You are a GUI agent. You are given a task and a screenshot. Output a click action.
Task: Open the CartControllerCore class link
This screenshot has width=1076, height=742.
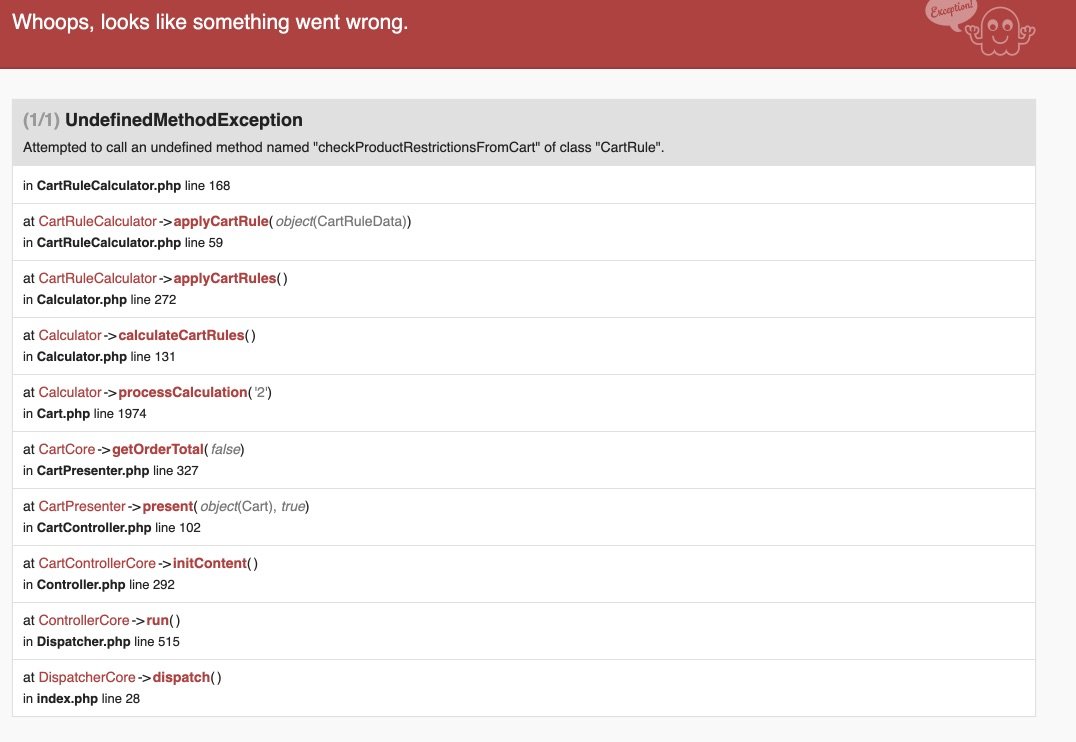point(97,563)
